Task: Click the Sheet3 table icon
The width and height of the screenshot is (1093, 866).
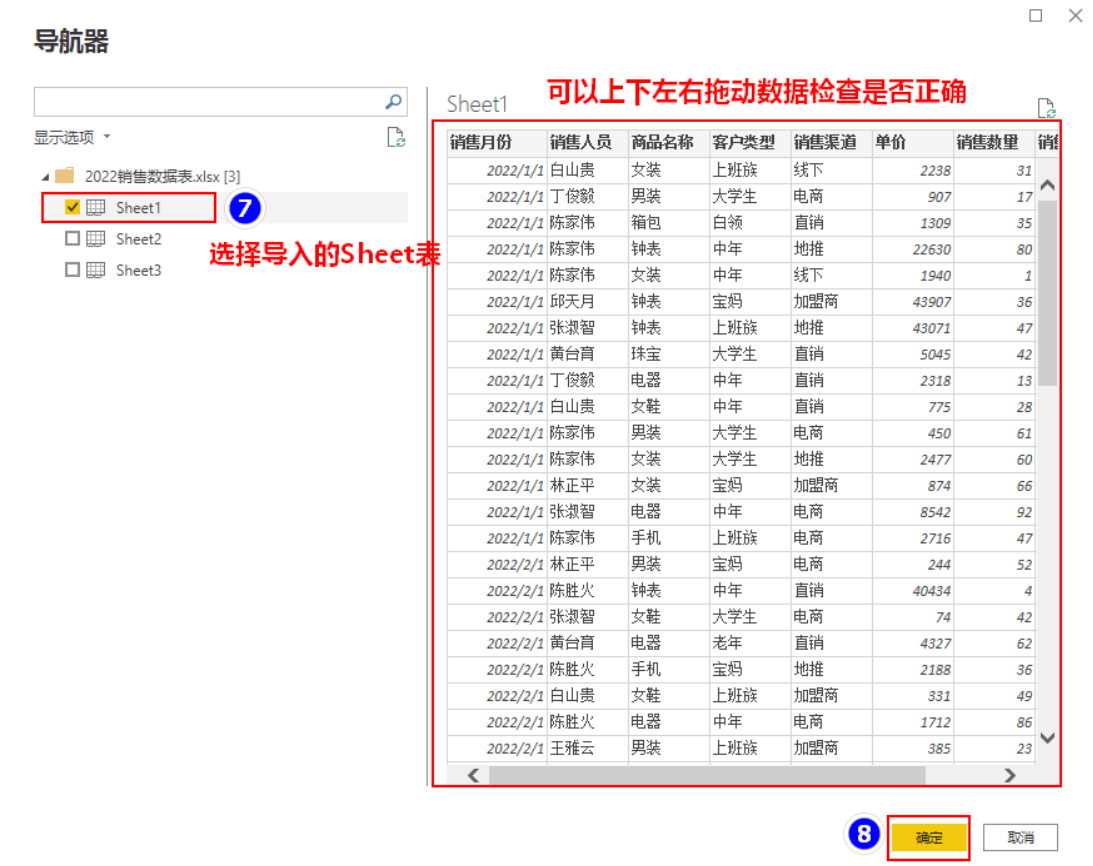Action: click(95, 270)
